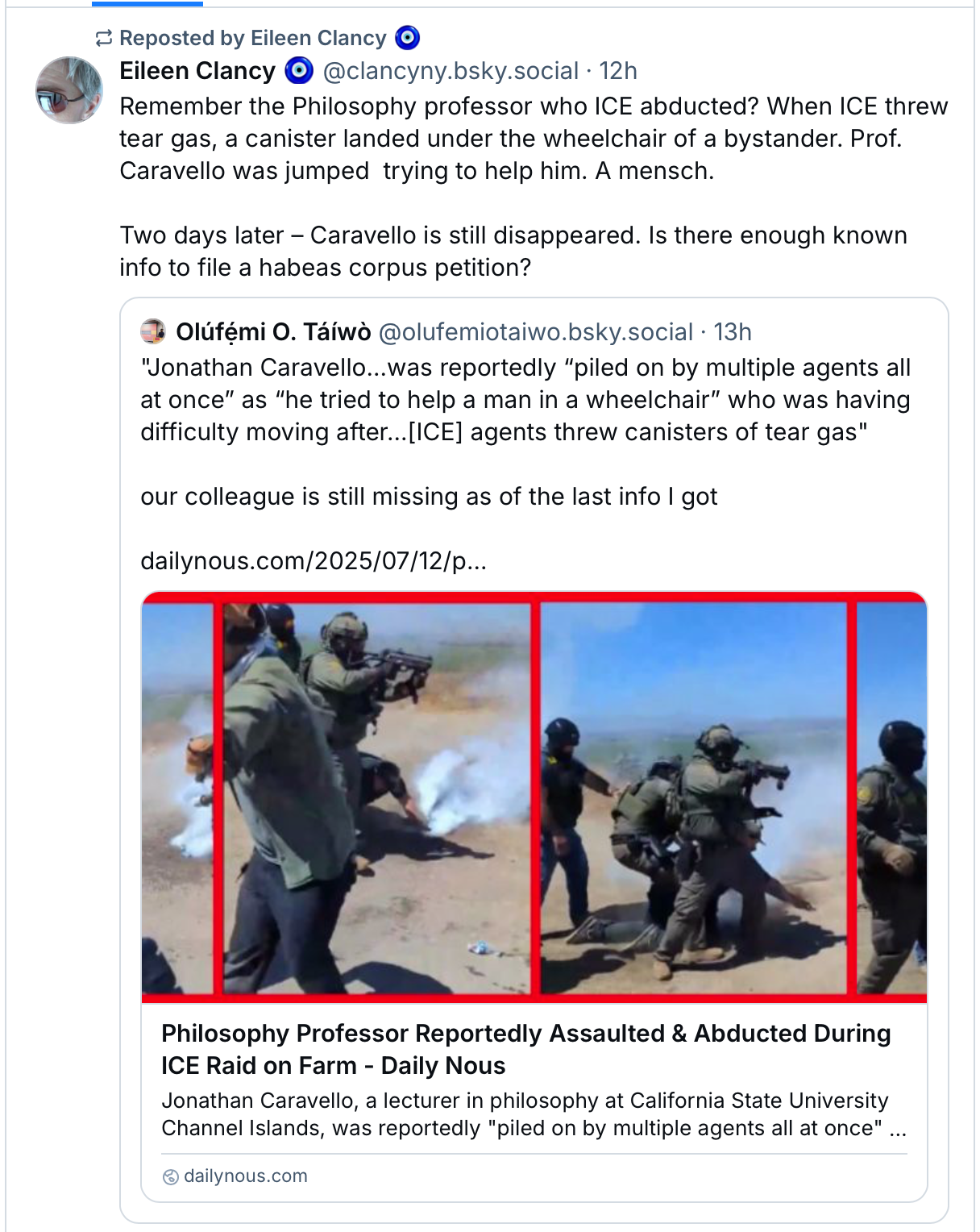Click the globe icon beside dailynous.com
980x1232 pixels.
[x=170, y=1176]
